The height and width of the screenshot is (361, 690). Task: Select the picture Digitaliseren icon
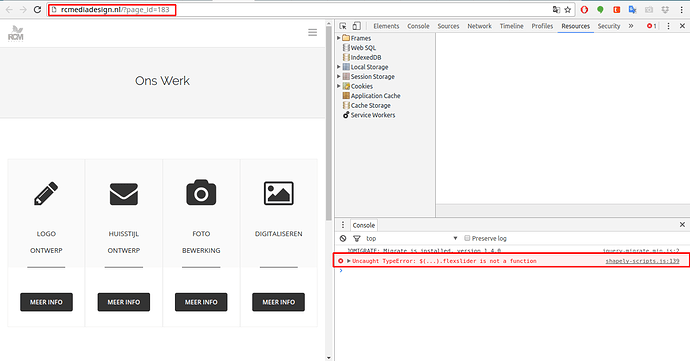tap(279, 193)
